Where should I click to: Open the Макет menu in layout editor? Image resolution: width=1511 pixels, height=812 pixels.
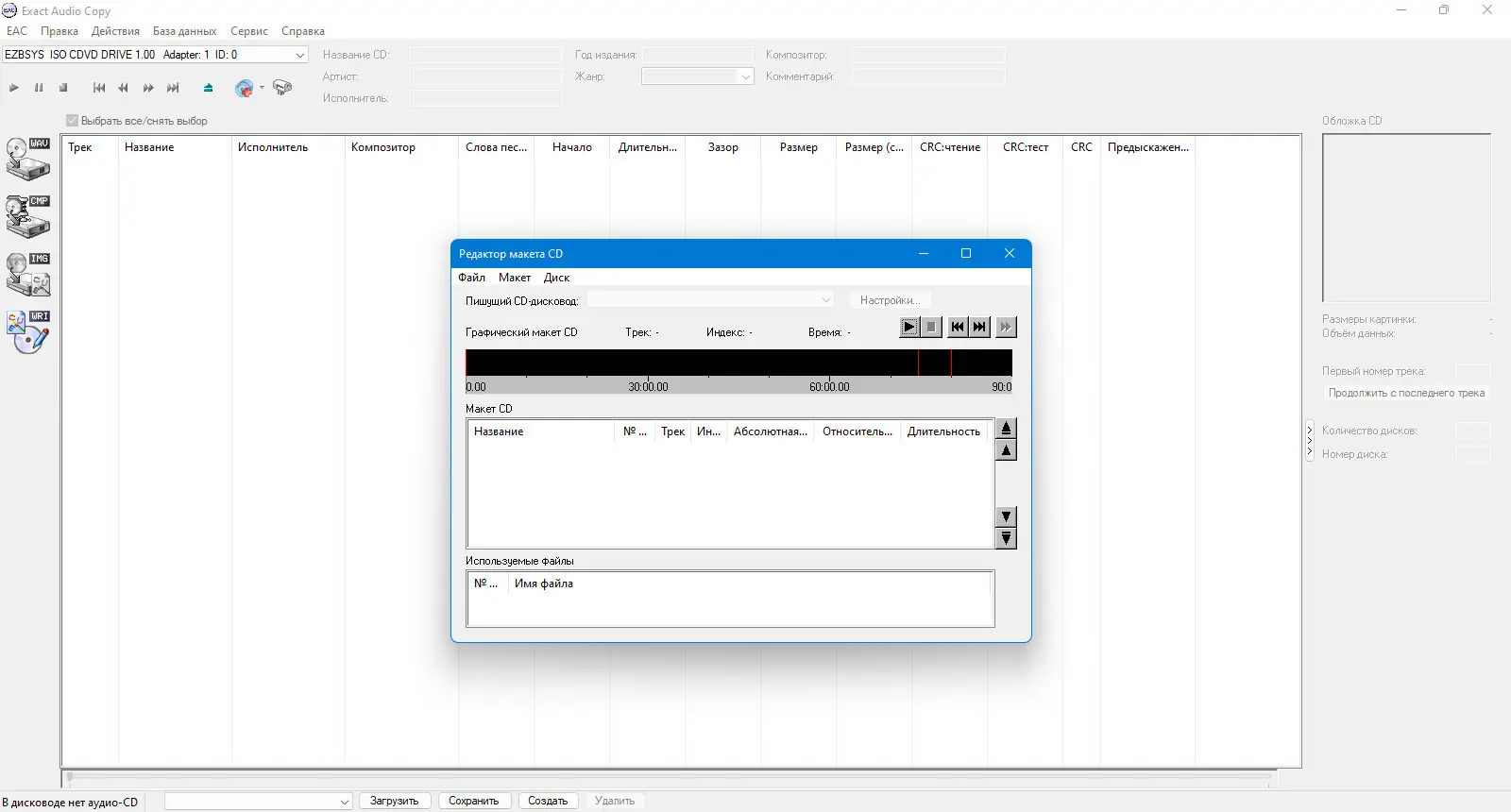(x=515, y=278)
